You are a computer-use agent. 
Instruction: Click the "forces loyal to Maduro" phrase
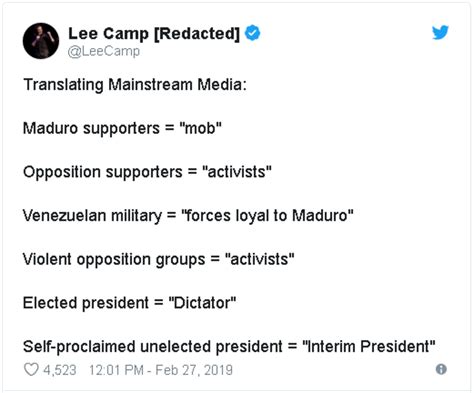coord(267,215)
